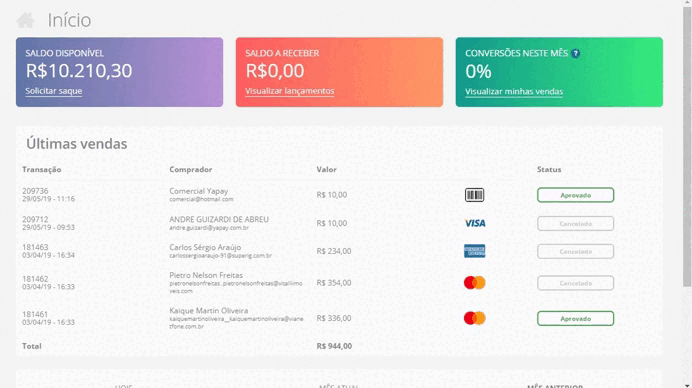Click Cancelado status for Pietro Nelson Freitas
The image size is (692, 388).
pyautogui.click(x=575, y=283)
